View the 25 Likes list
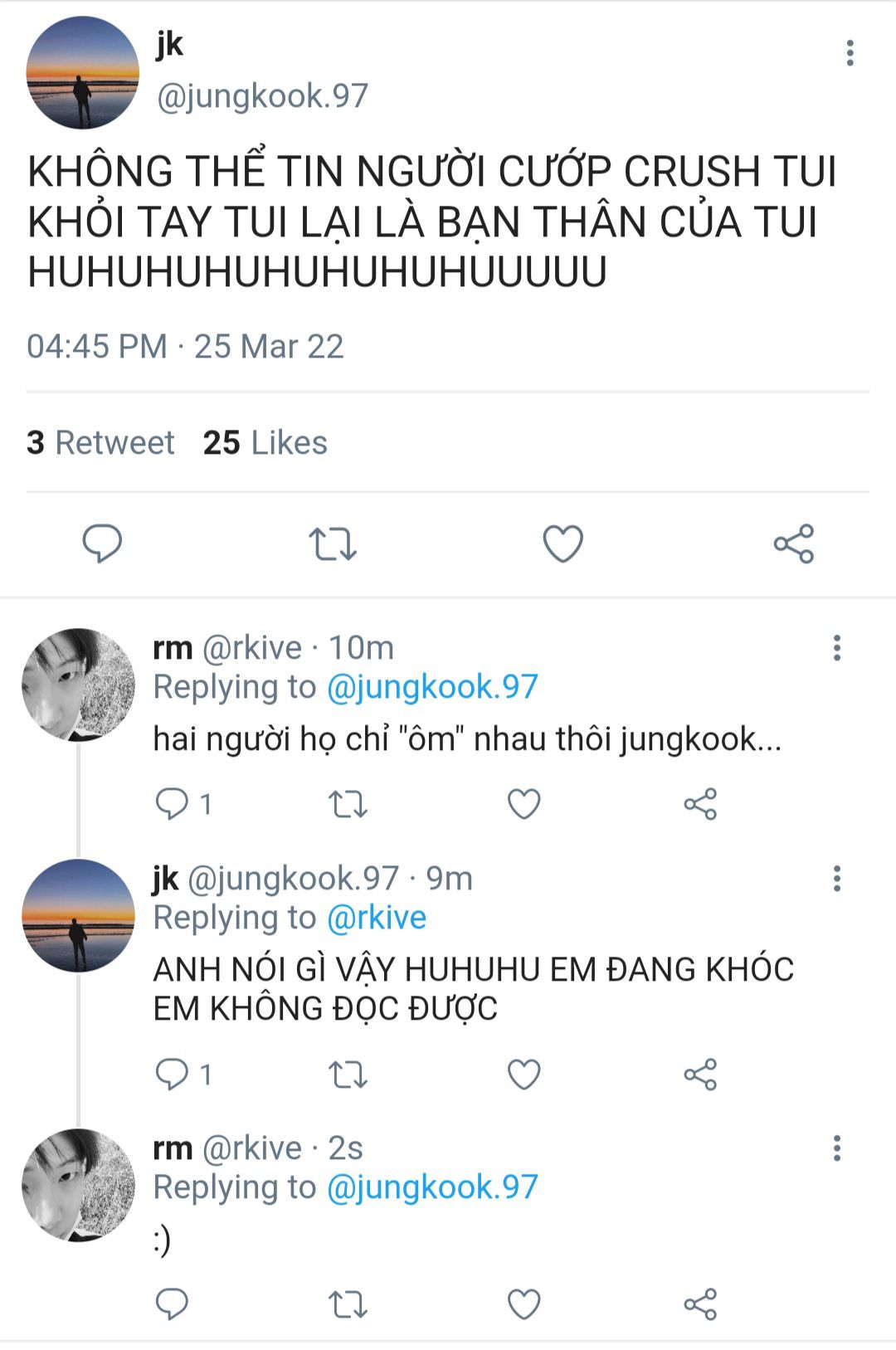This screenshot has width=896, height=1350. 265,443
